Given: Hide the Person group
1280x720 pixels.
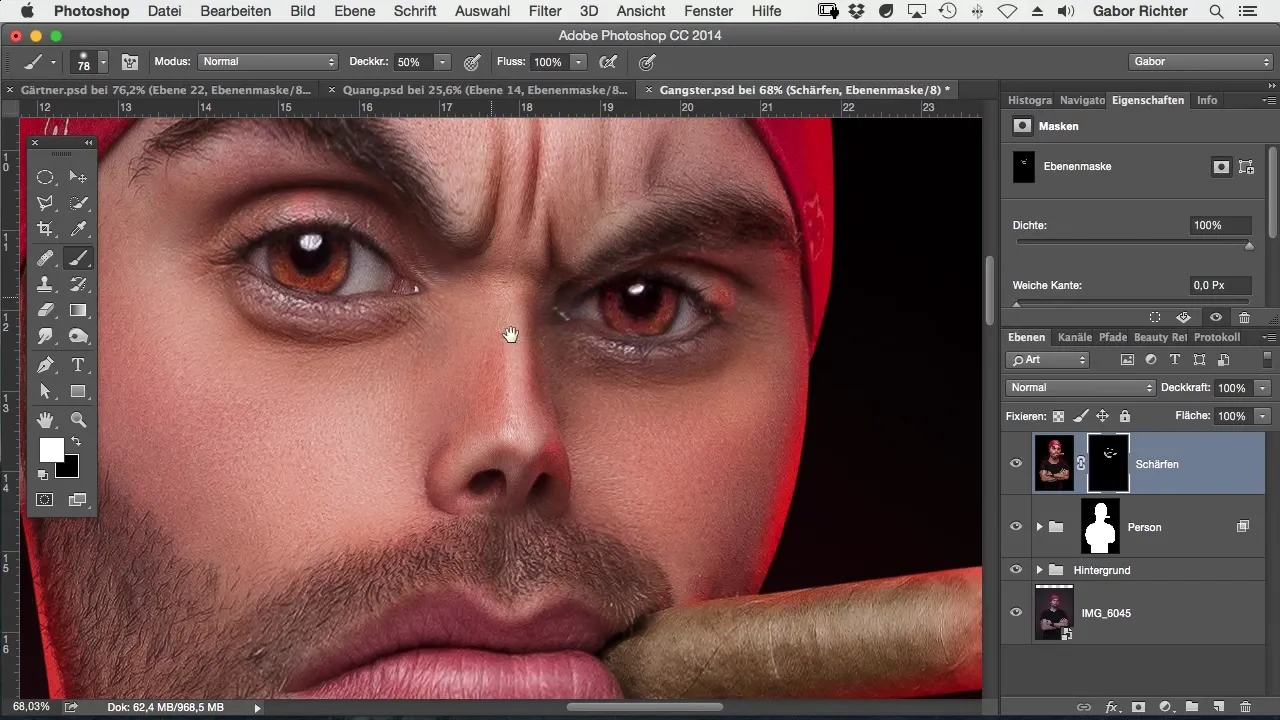Looking at the screenshot, I should pos(1016,527).
